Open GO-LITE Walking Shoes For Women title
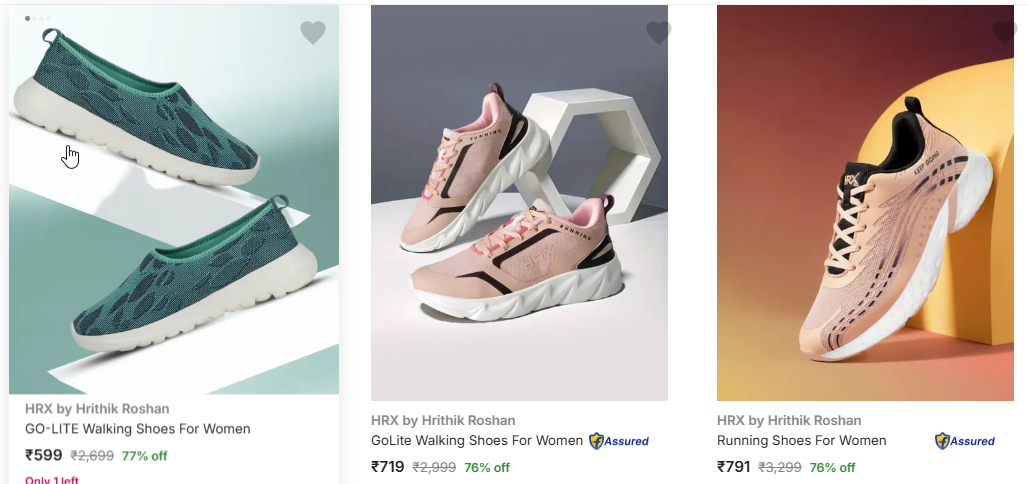 (x=137, y=429)
